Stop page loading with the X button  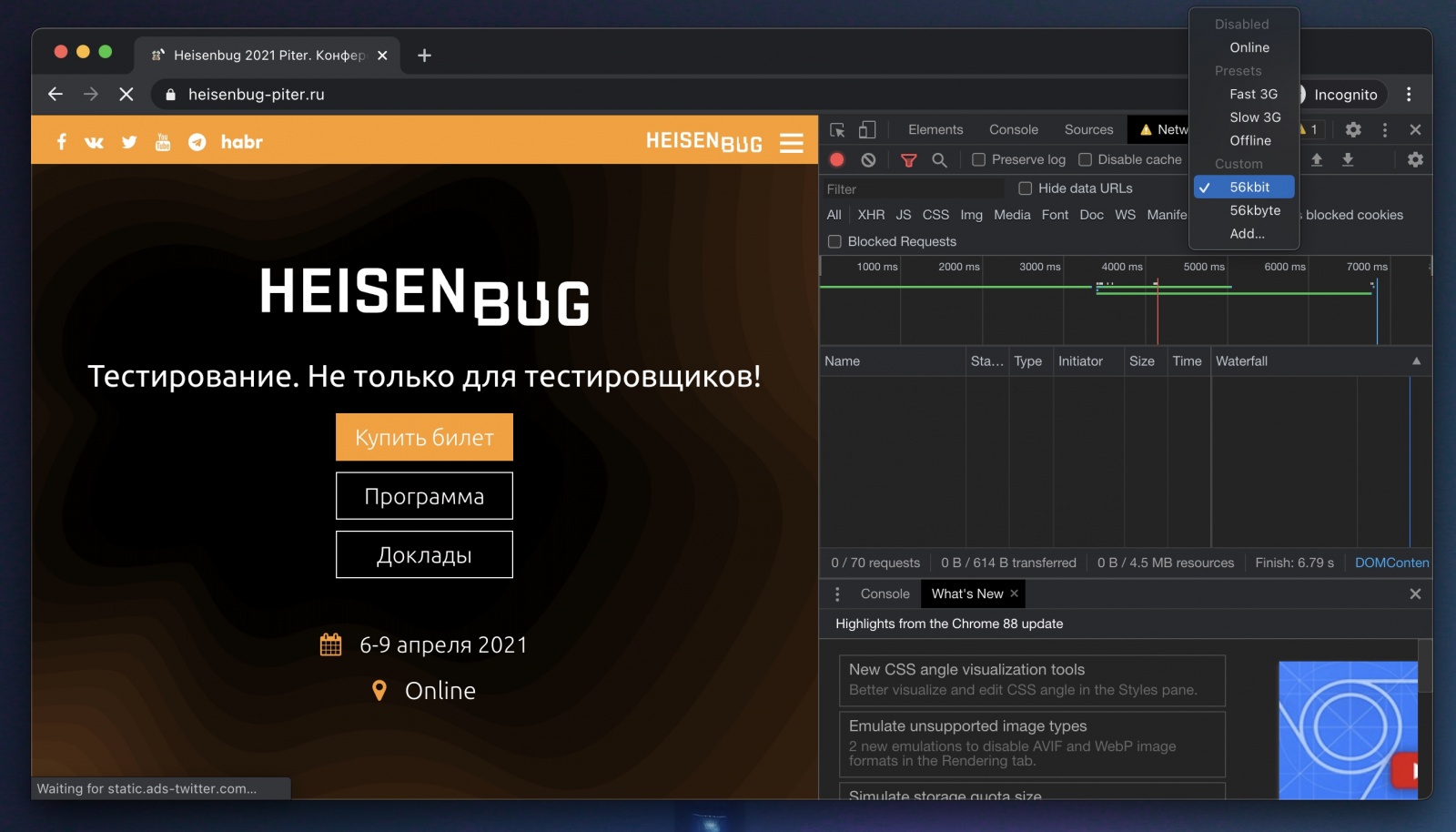coord(126,94)
